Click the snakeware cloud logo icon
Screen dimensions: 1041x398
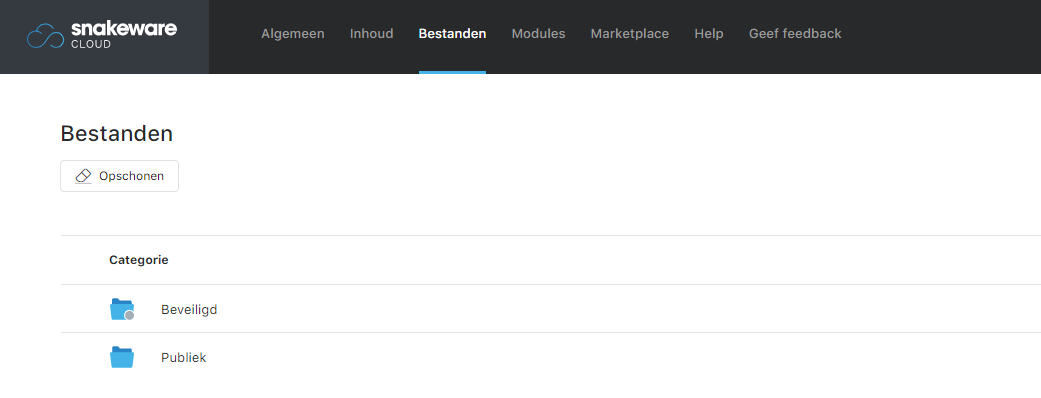(45, 36)
